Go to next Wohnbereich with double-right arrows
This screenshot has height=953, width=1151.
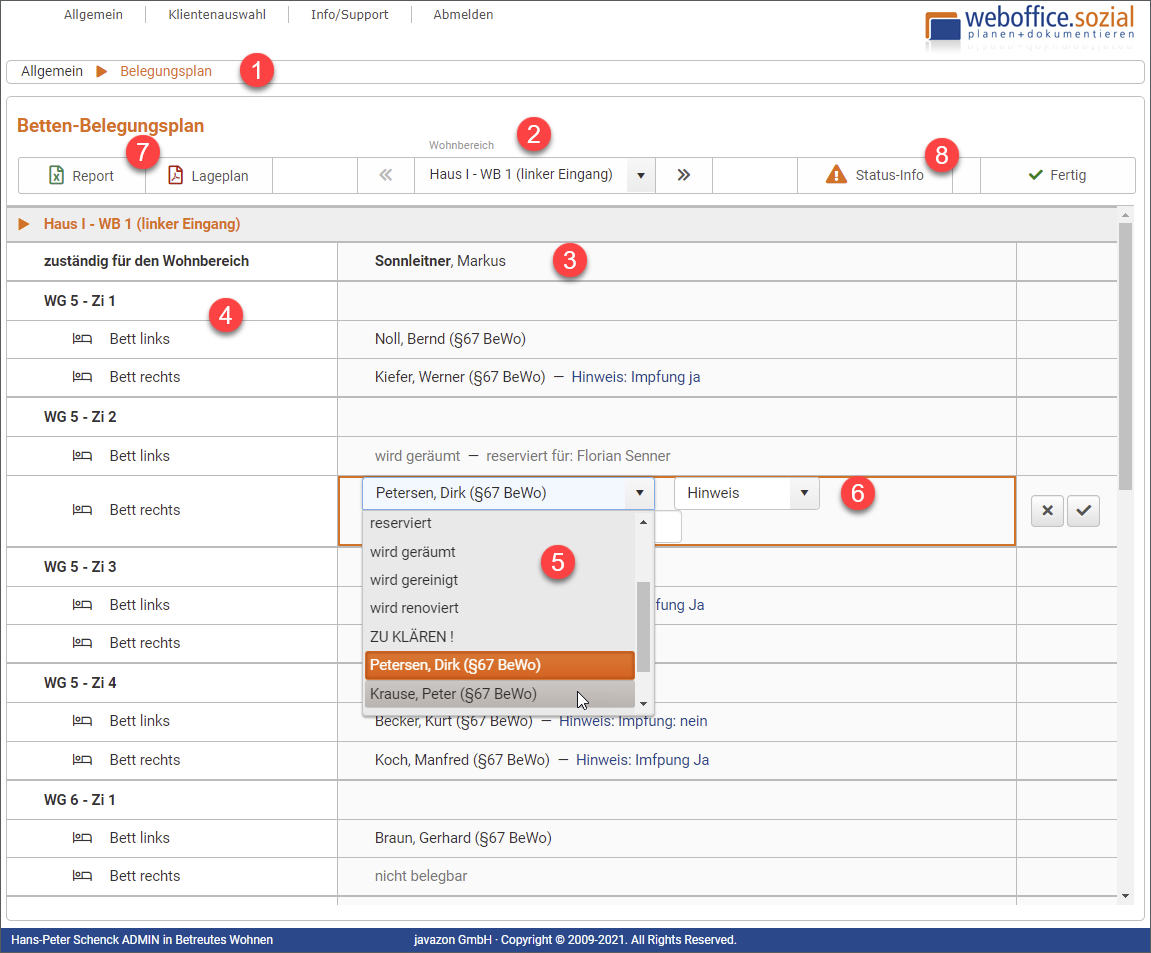[x=683, y=175]
